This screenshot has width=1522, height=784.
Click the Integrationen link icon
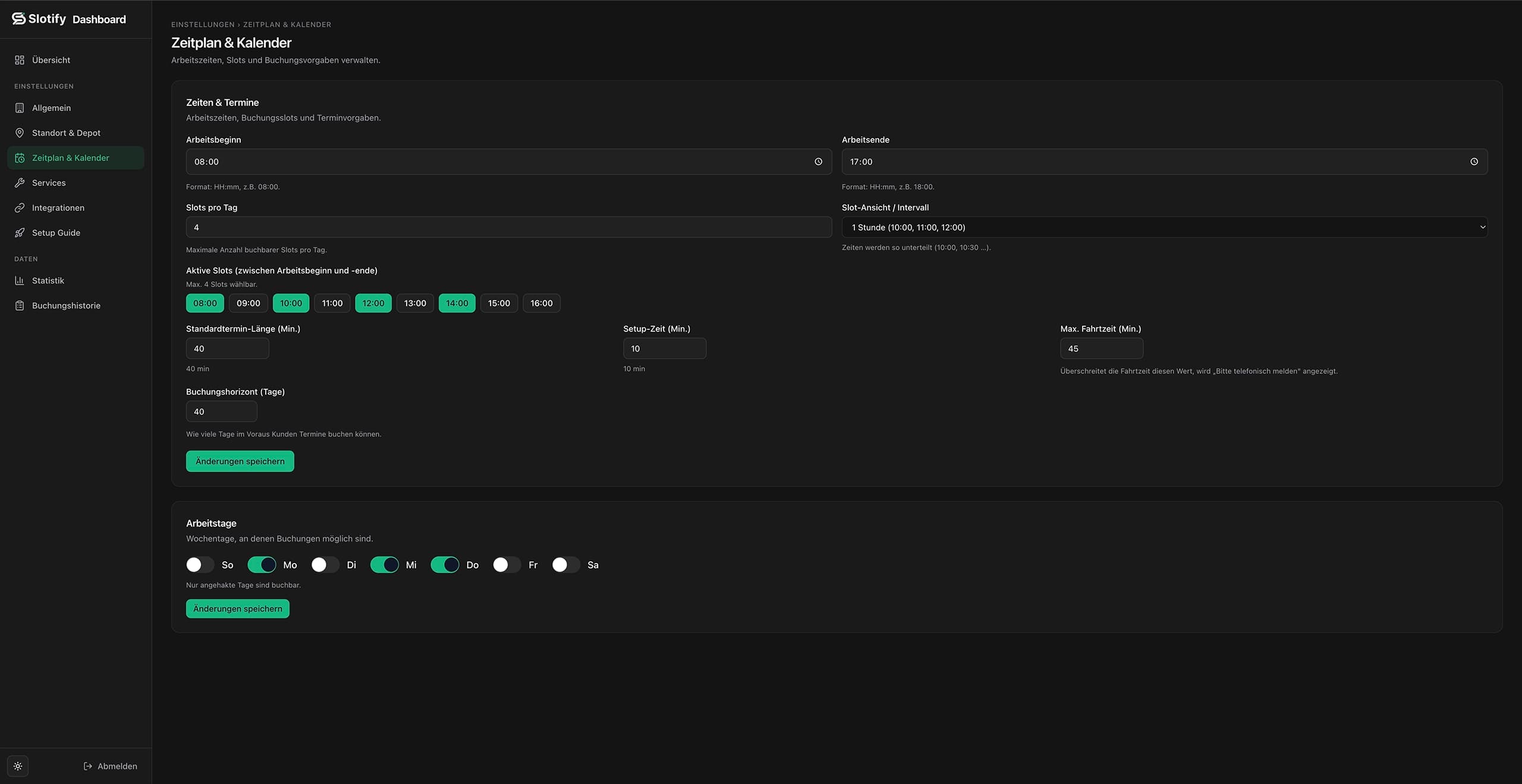pos(20,207)
